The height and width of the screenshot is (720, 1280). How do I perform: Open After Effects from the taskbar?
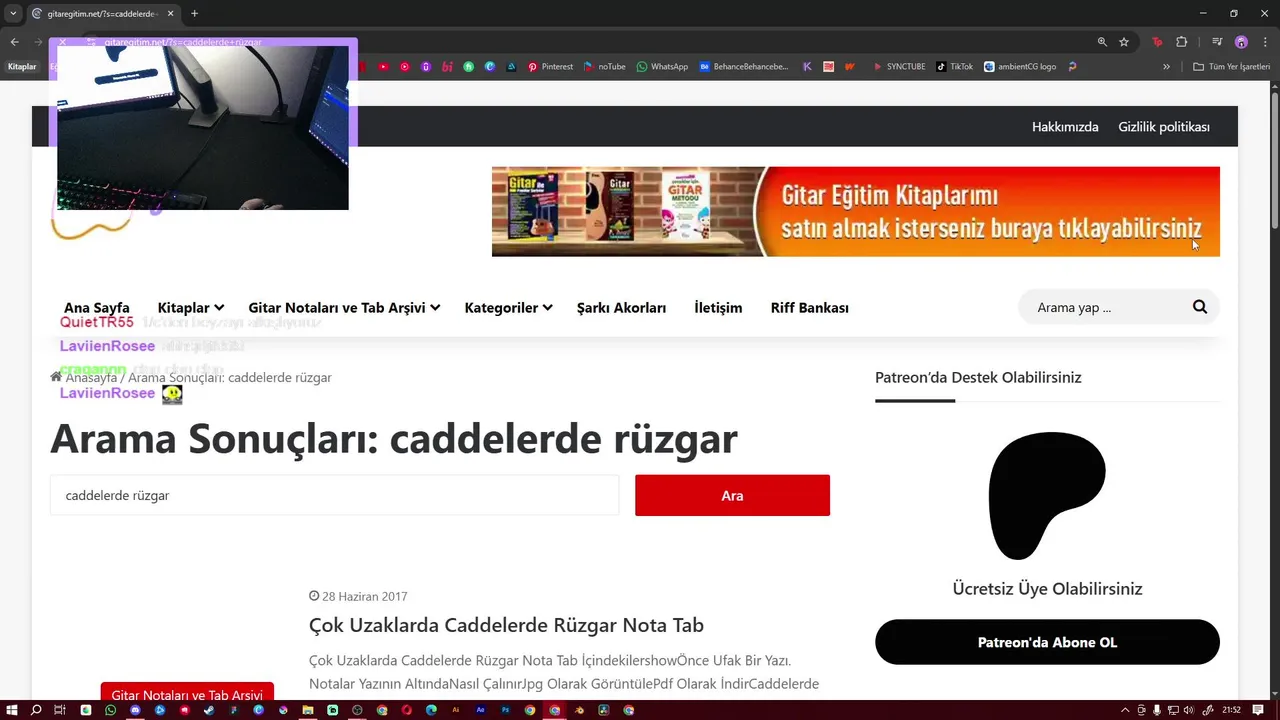pos(481,710)
